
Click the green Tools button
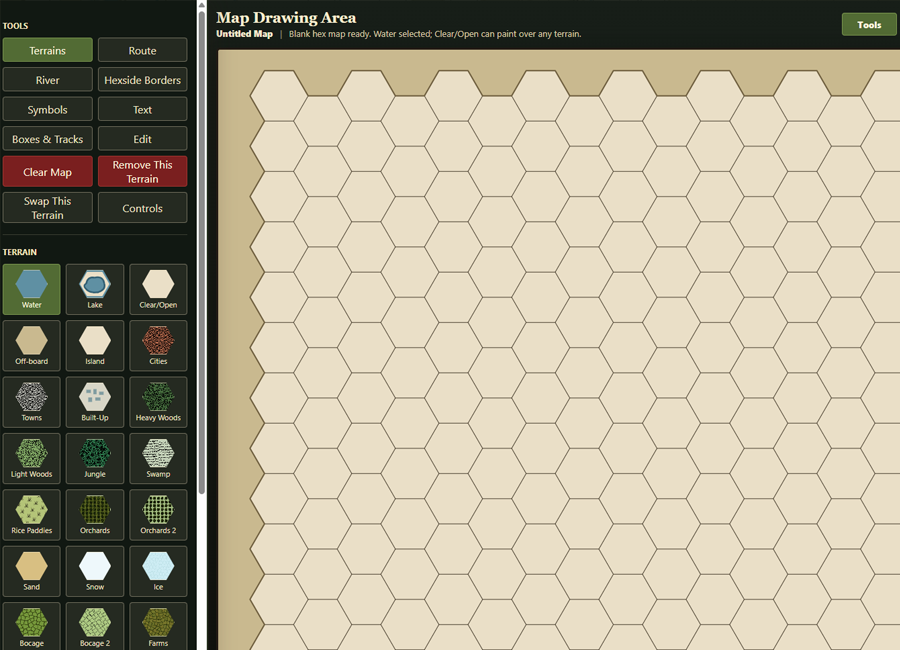pos(869,25)
